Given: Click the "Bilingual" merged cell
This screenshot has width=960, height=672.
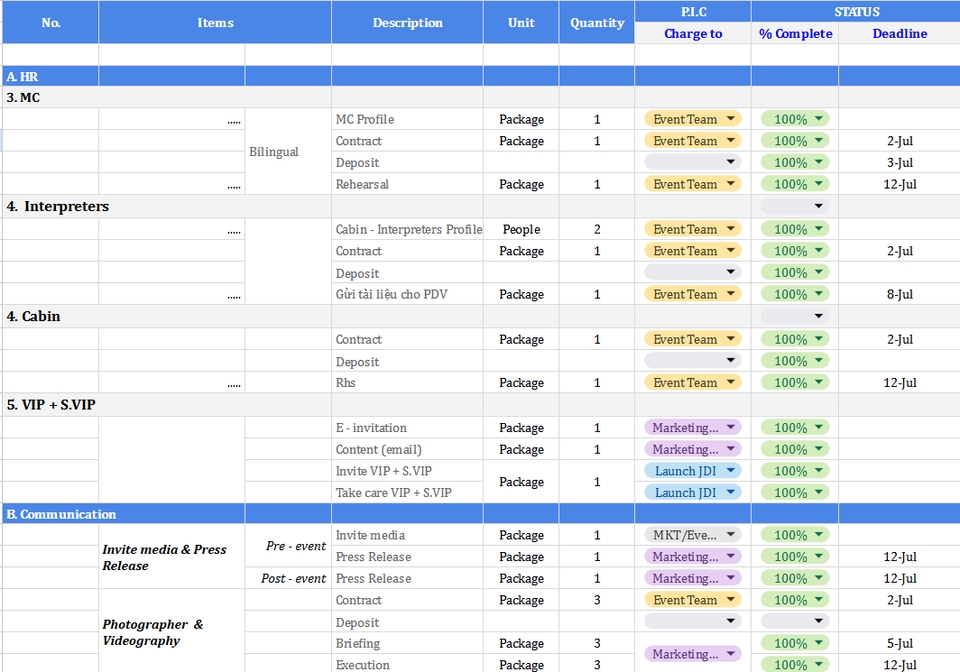Looking at the screenshot, I should [x=274, y=152].
